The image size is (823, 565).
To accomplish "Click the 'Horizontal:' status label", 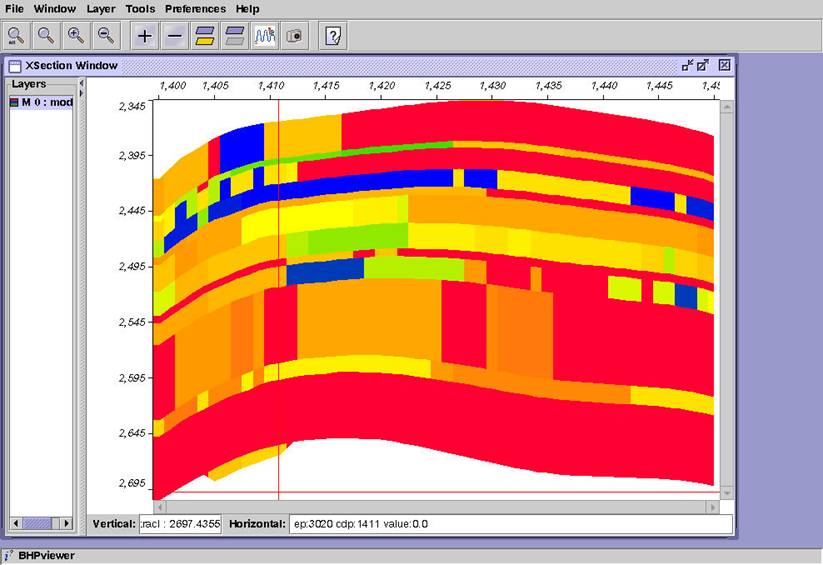I will [x=257, y=524].
